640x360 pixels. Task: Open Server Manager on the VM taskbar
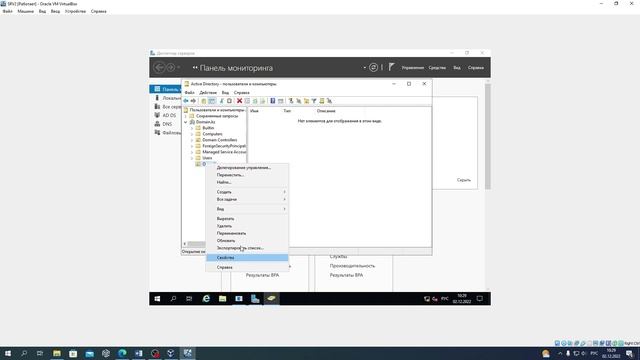pos(255,299)
